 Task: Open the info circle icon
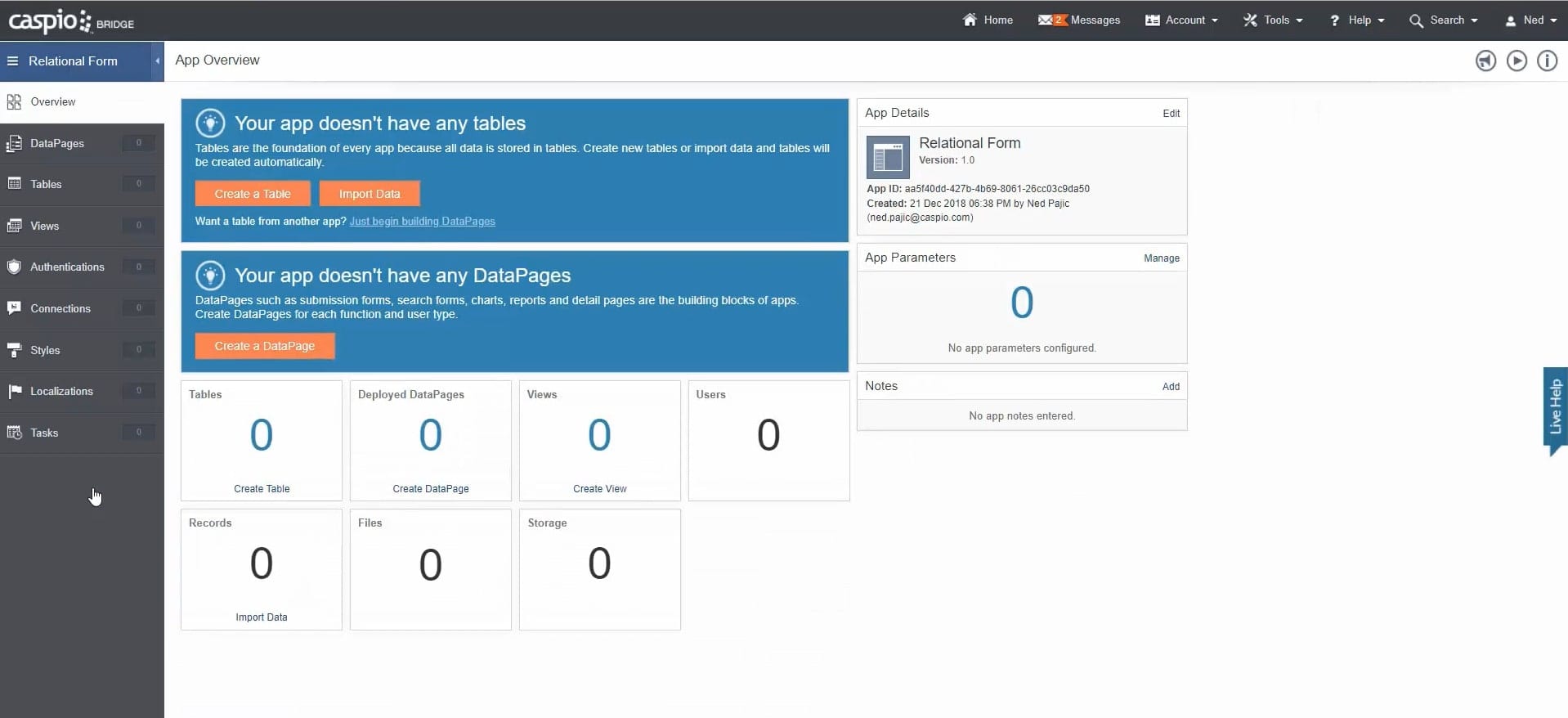coord(1547,61)
